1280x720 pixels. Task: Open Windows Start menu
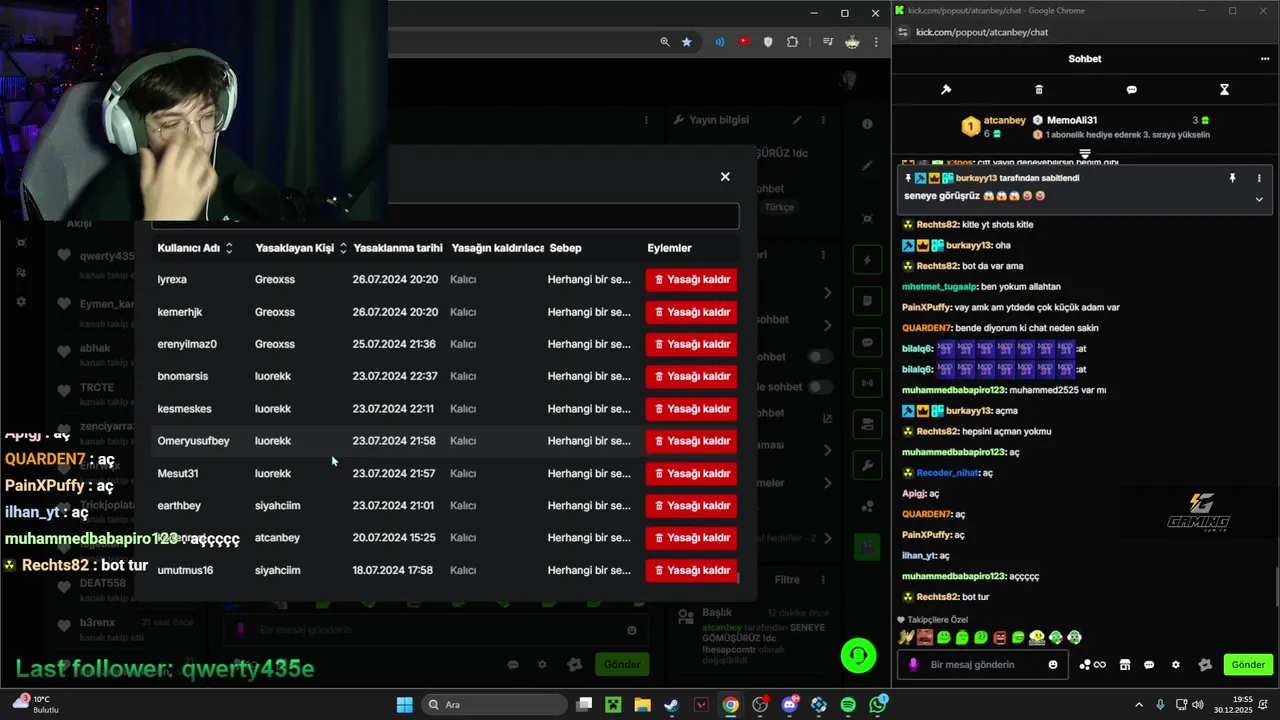(x=404, y=705)
